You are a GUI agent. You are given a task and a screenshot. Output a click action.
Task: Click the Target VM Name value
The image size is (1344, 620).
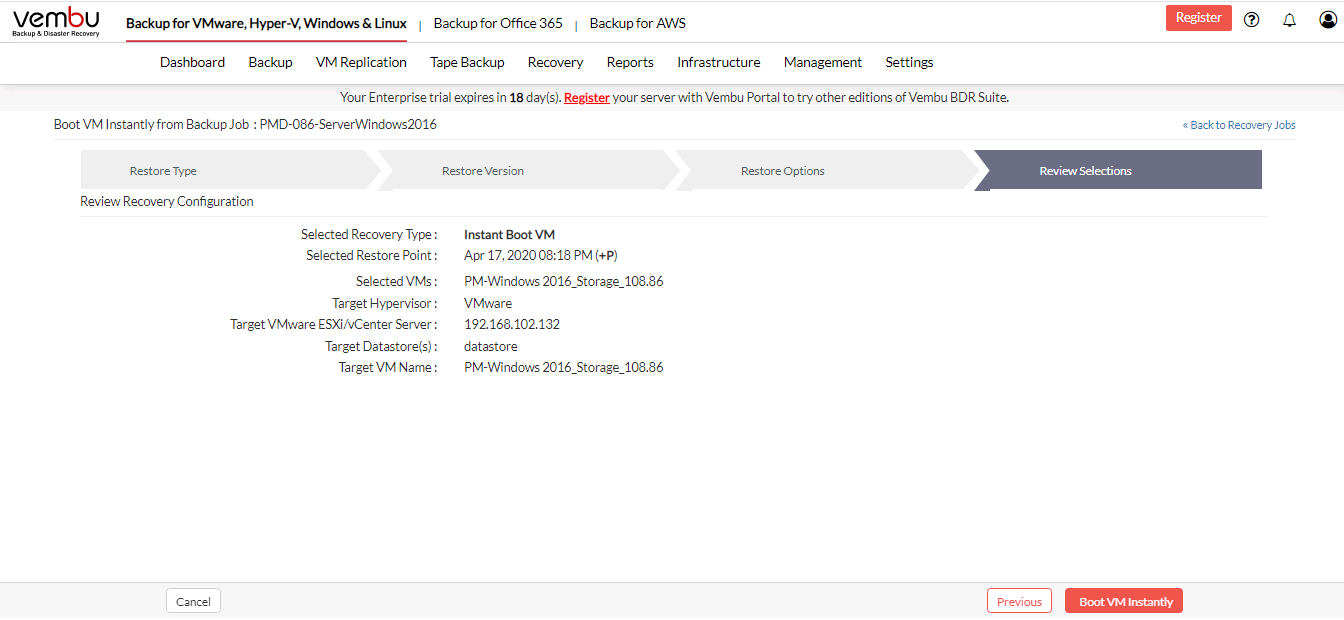564,368
